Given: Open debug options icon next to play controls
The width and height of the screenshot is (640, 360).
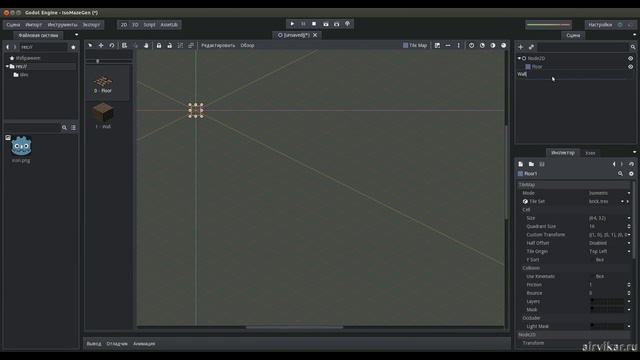Looking at the screenshot, I should pos(348,24).
